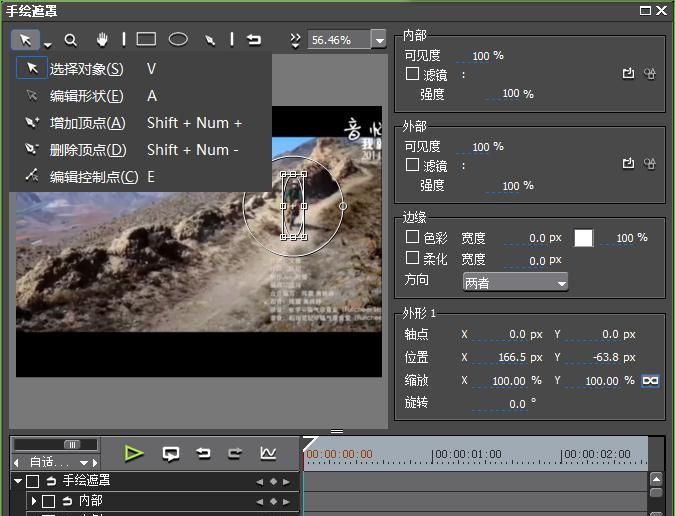Choose 删除顶点(D) from the tool menu
The height and width of the screenshot is (516, 675).
click(x=141, y=150)
